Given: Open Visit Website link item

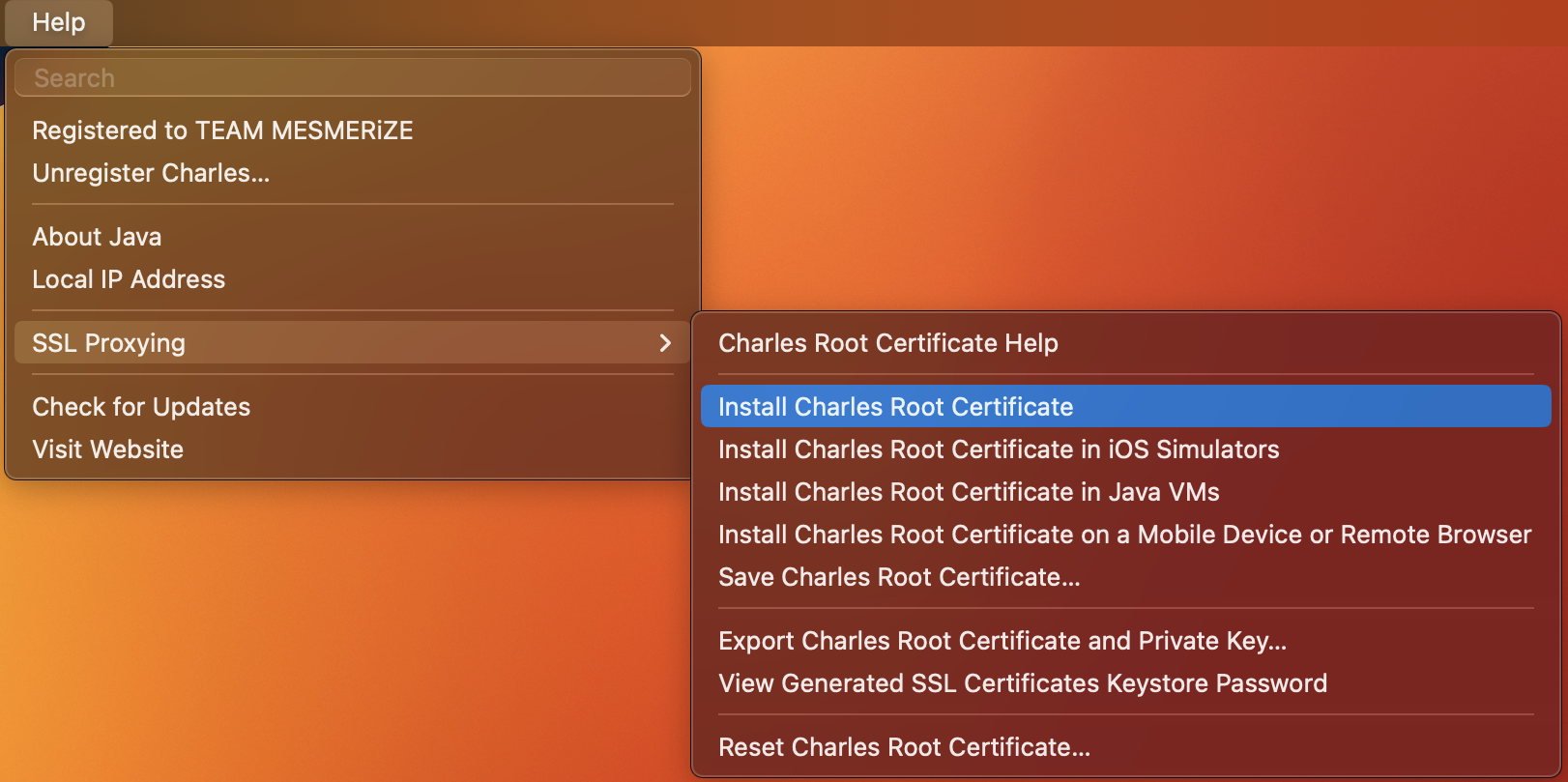Looking at the screenshot, I should 108,449.
